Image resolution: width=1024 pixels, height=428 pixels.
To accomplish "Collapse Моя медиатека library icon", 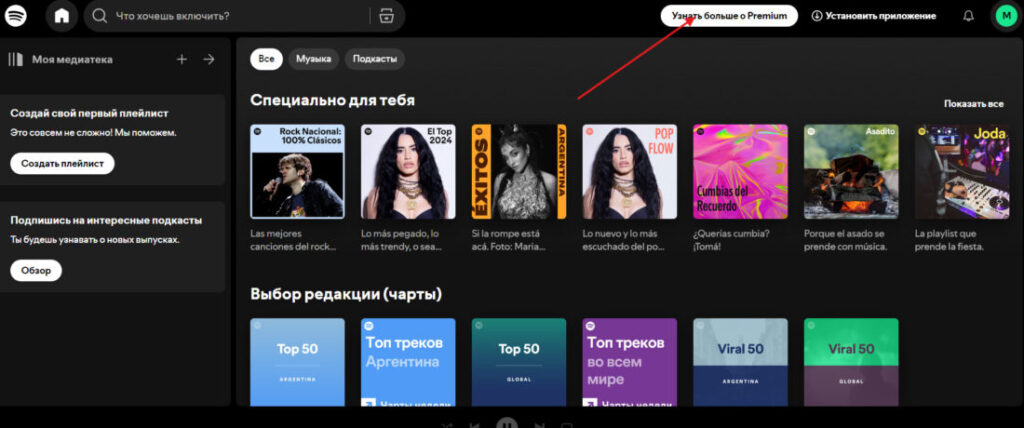I will tap(16, 59).
